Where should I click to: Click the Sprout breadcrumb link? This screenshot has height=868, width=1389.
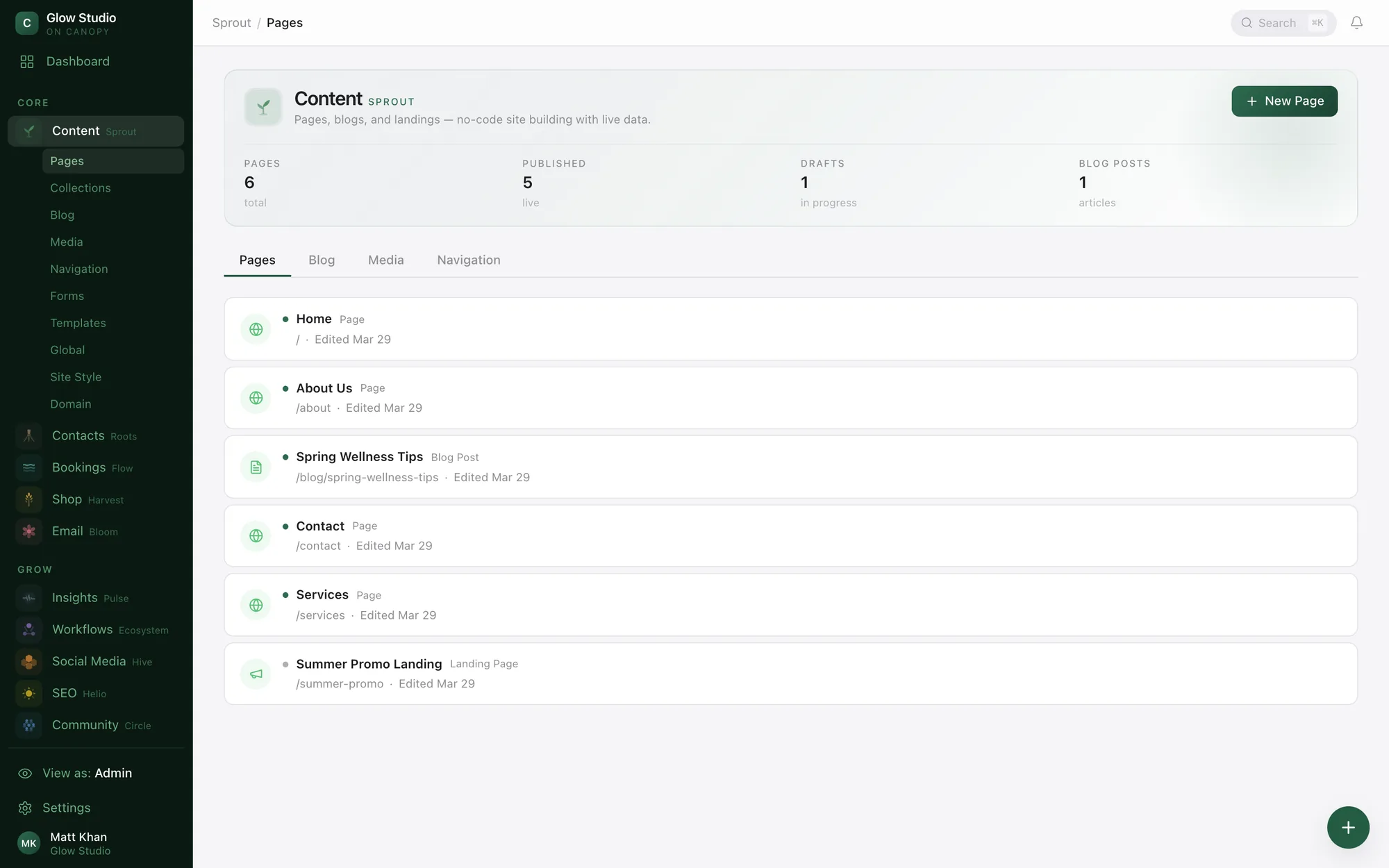[231, 23]
